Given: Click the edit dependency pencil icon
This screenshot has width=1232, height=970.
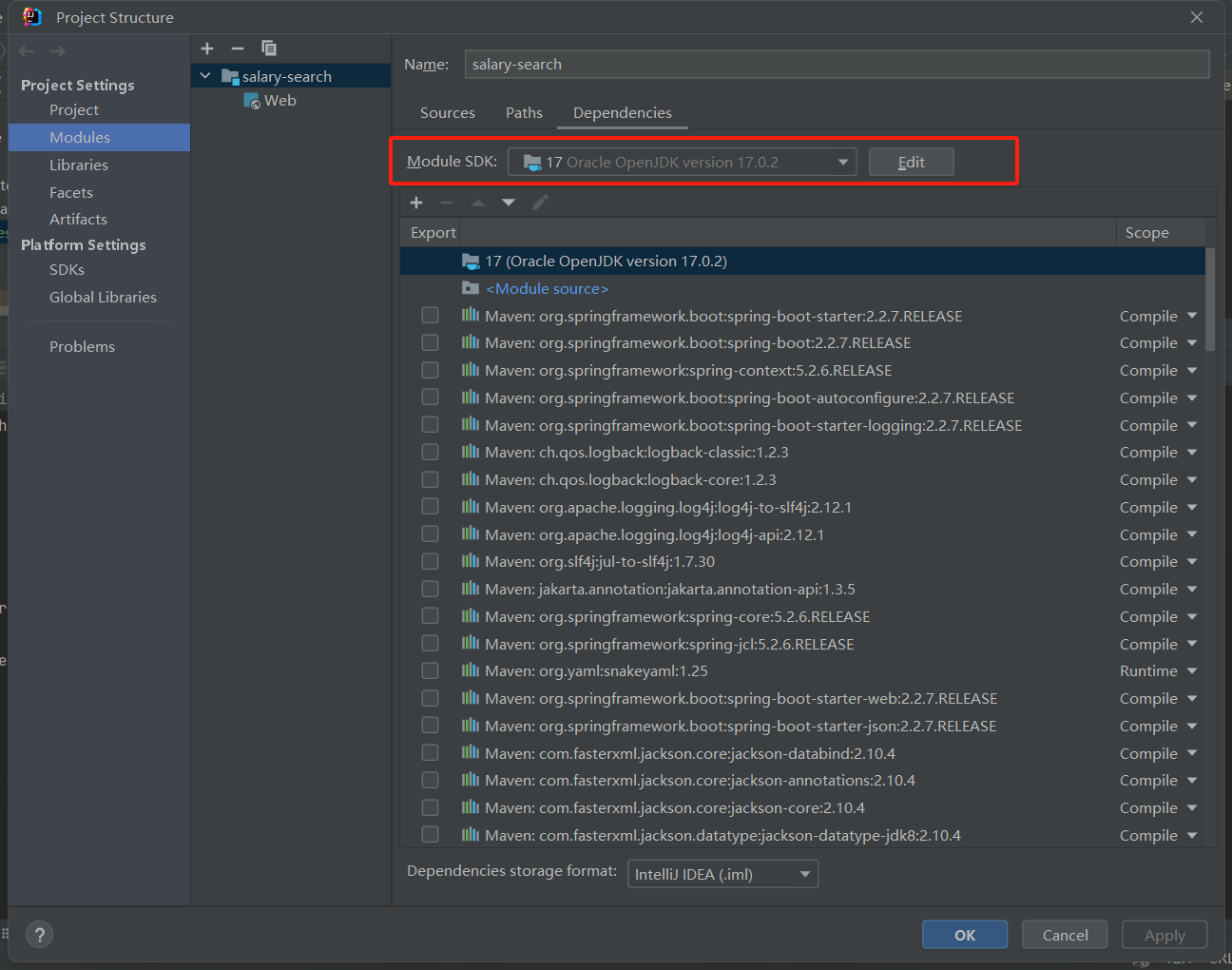Looking at the screenshot, I should (x=540, y=203).
